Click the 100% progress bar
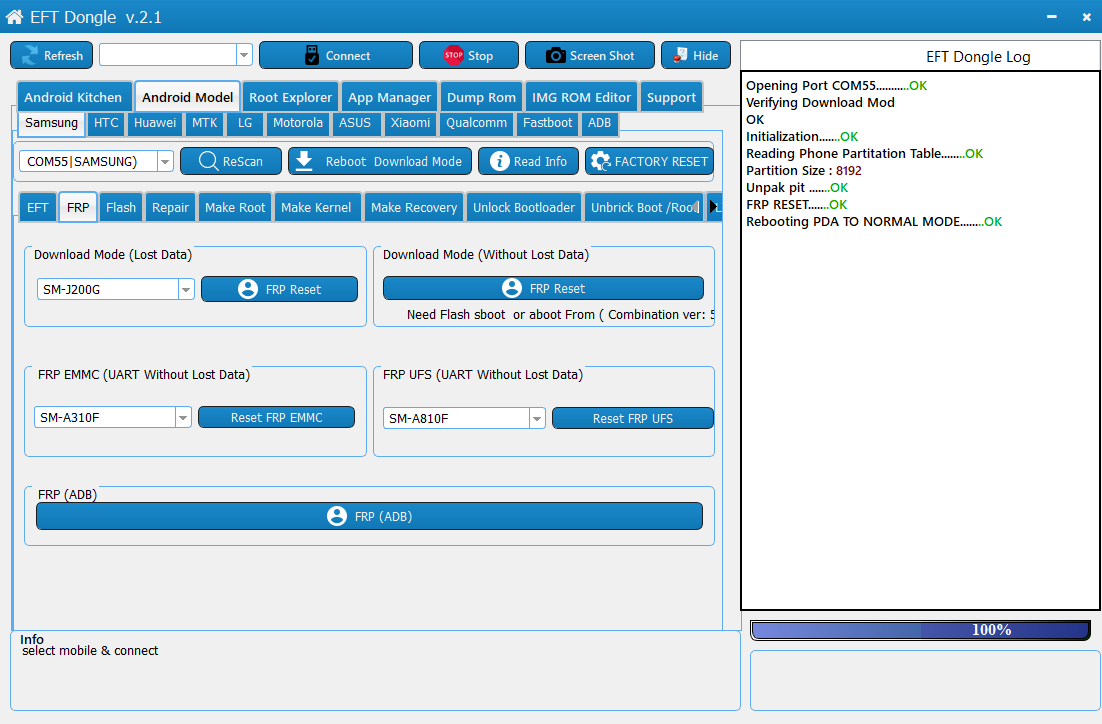This screenshot has height=724, width=1102. coord(921,630)
